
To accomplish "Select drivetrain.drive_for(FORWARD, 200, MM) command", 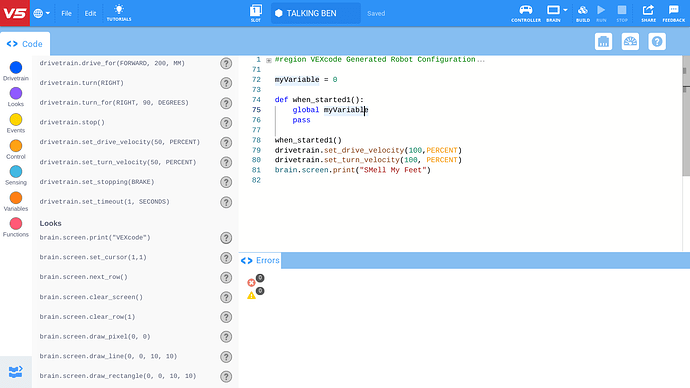I will [x=112, y=63].
